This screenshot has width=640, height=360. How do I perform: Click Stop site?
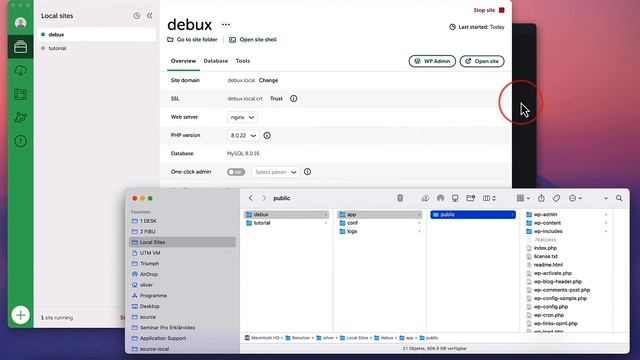tap(489, 10)
